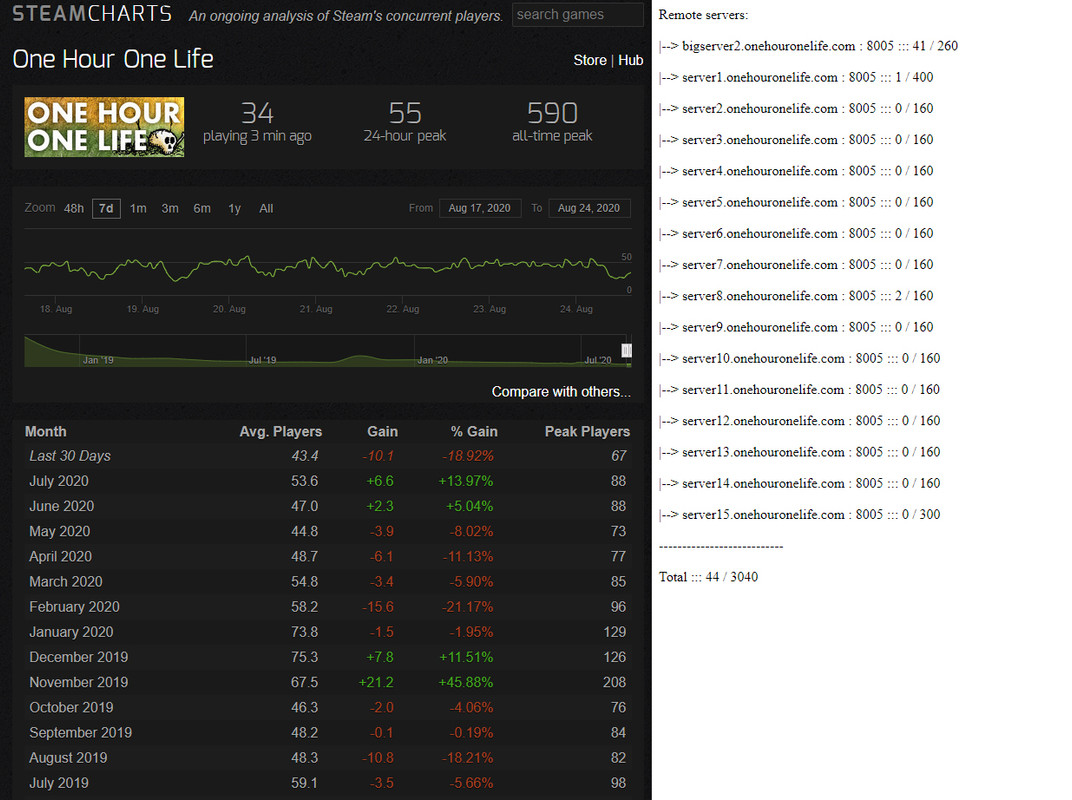Click the Remote servers heading
The image size is (1072, 800).
[x=704, y=15]
